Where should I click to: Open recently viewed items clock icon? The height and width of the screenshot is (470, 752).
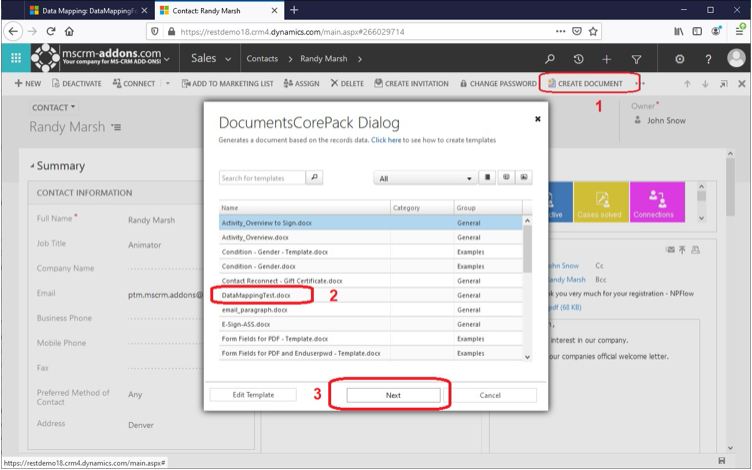point(578,59)
